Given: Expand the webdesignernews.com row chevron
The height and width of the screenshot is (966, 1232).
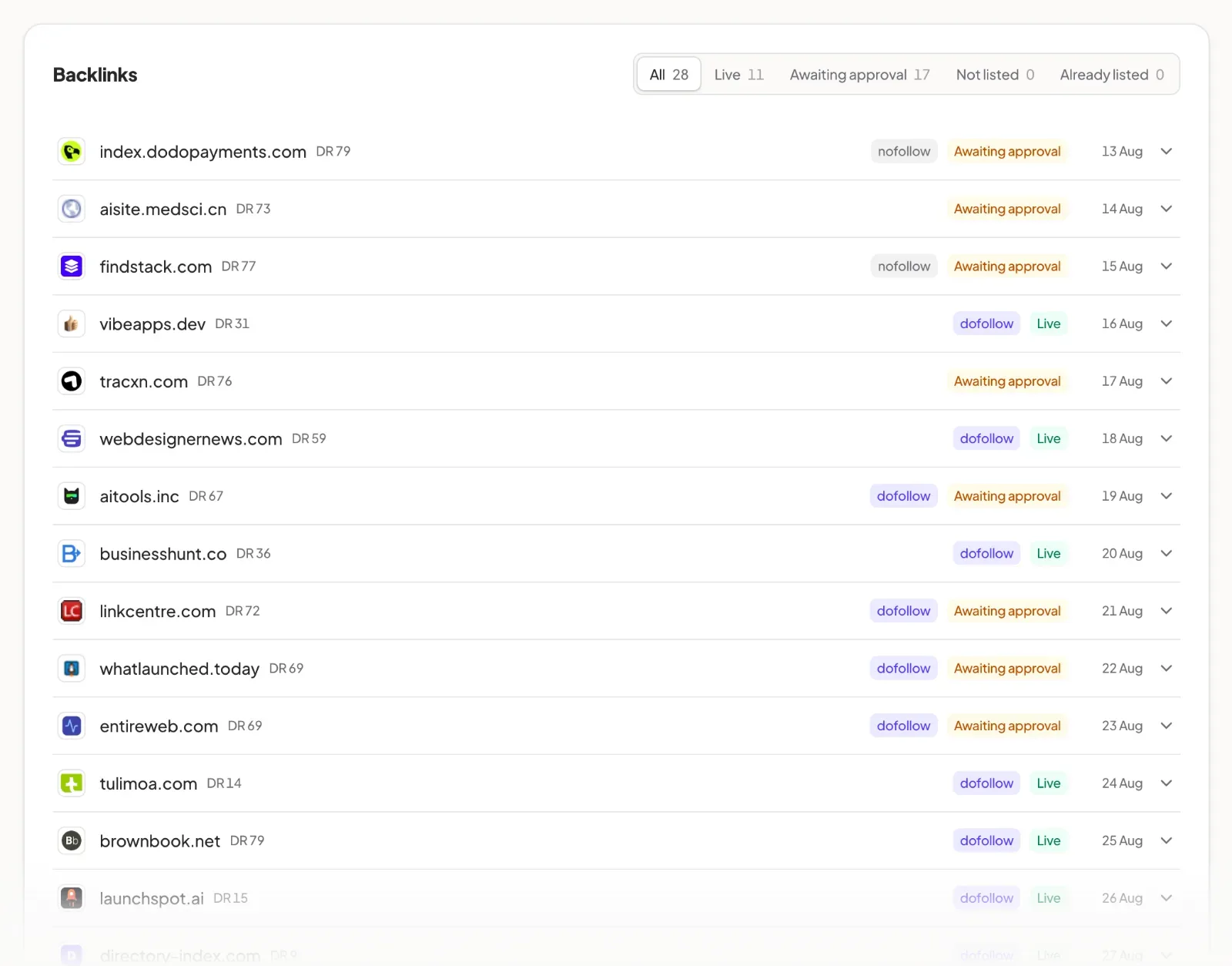Looking at the screenshot, I should click(x=1167, y=439).
